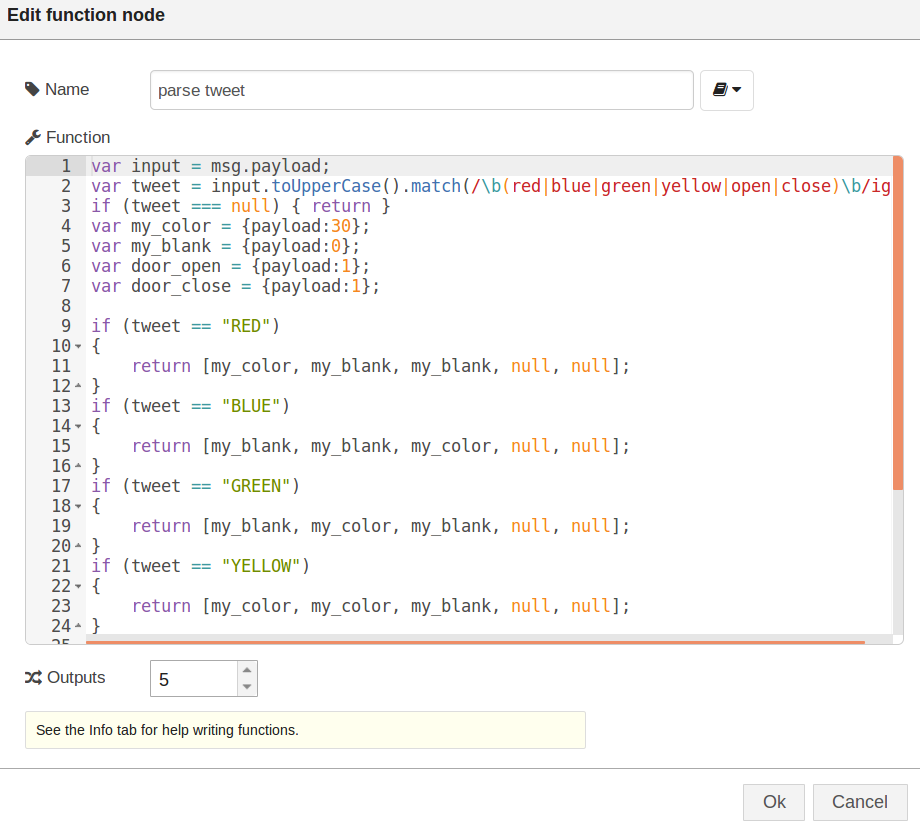Click the fold-end arrow at line 12
920x826 pixels.
(x=78, y=387)
